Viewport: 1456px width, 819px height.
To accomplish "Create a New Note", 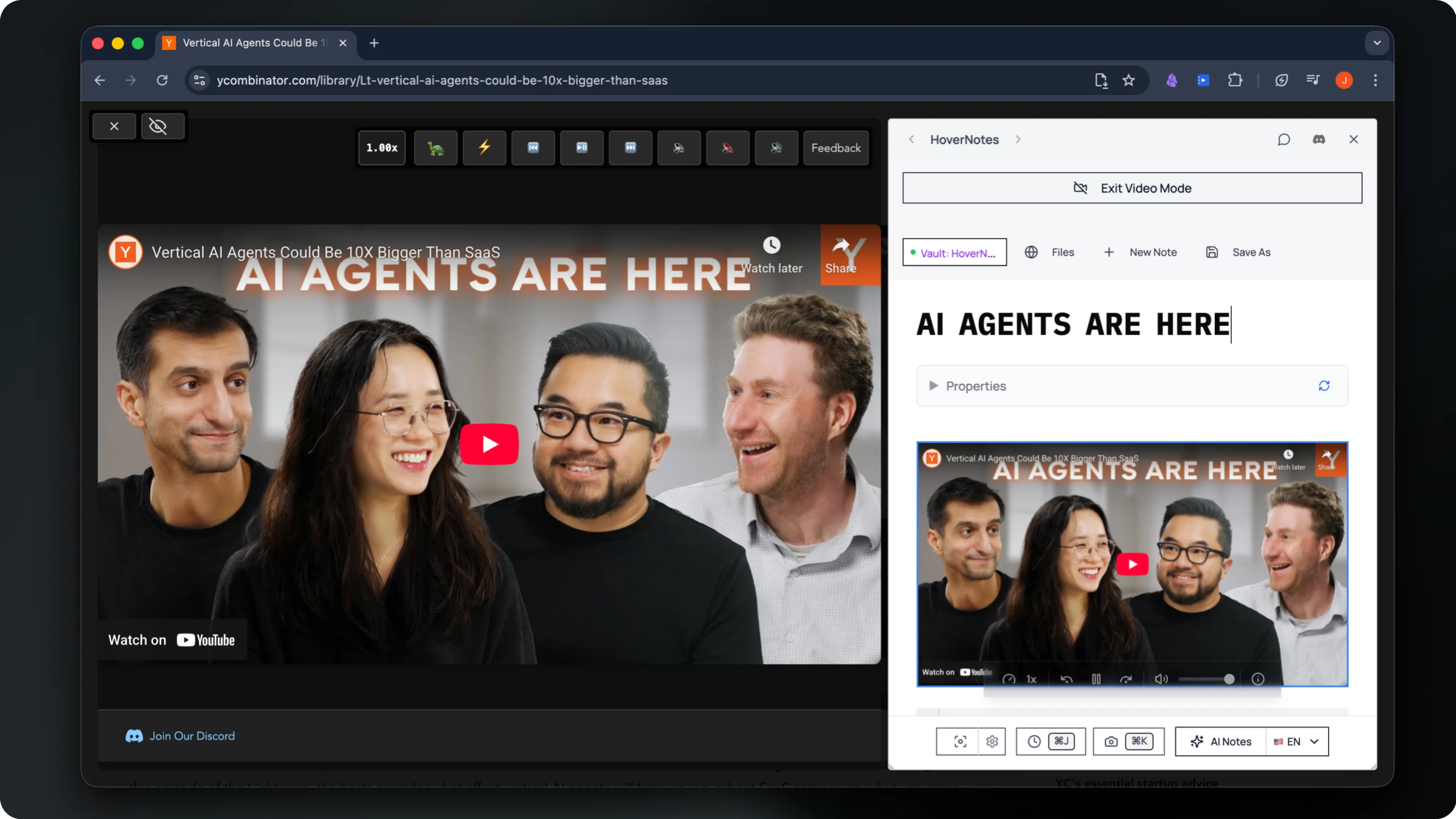I will [x=1140, y=252].
